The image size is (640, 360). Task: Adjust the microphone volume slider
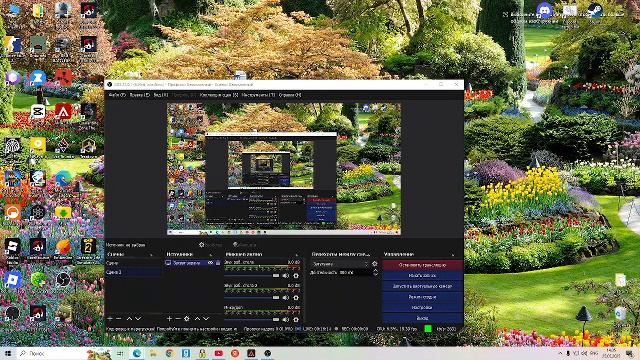(x=252, y=320)
